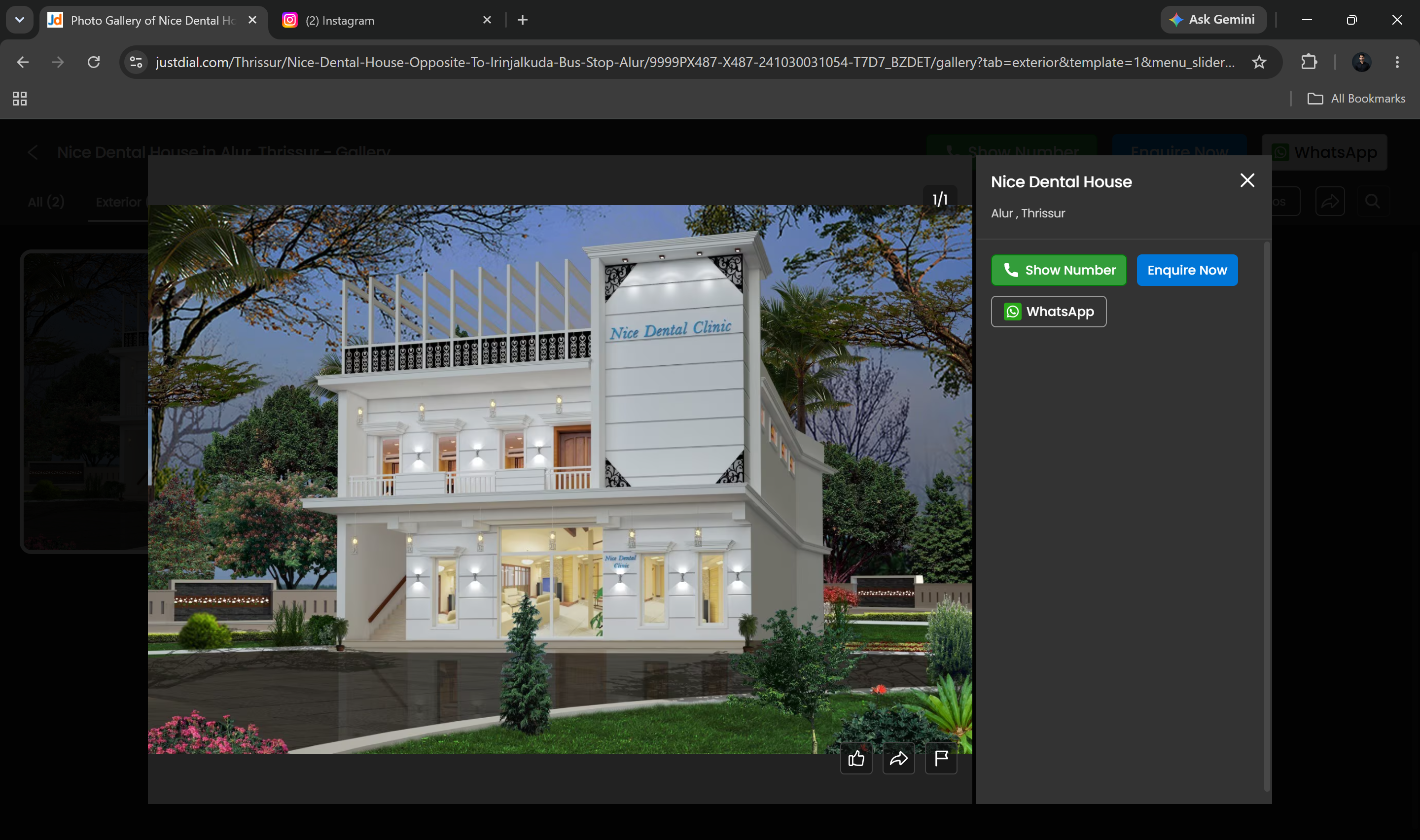Image resolution: width=1420 pixels, height=840 pixels.
Task: Open a new browser tab
Action: coord(522,20)
